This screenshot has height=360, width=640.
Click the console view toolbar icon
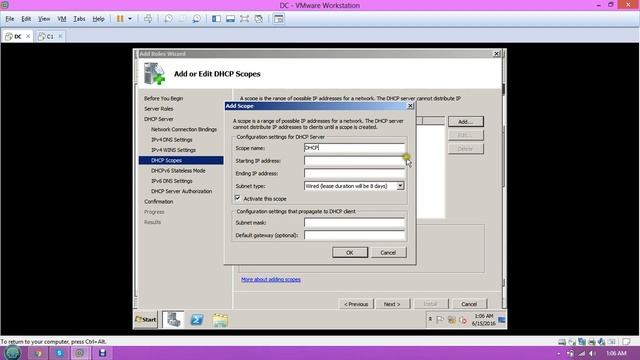coord(279,19)
